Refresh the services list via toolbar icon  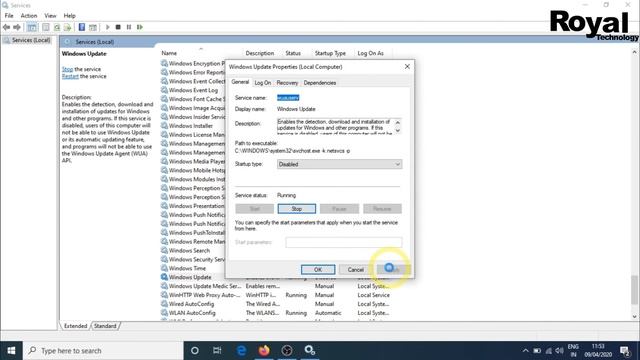coord(57,27)
